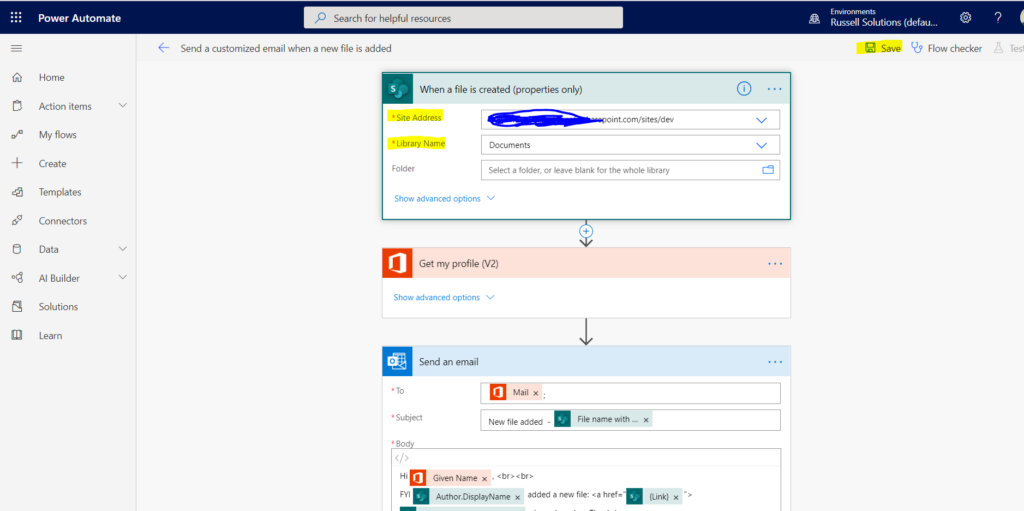This screenshot has height=511, width=1024.
Task: Click the Create plus icon
Action: click(x=18, y=163)
